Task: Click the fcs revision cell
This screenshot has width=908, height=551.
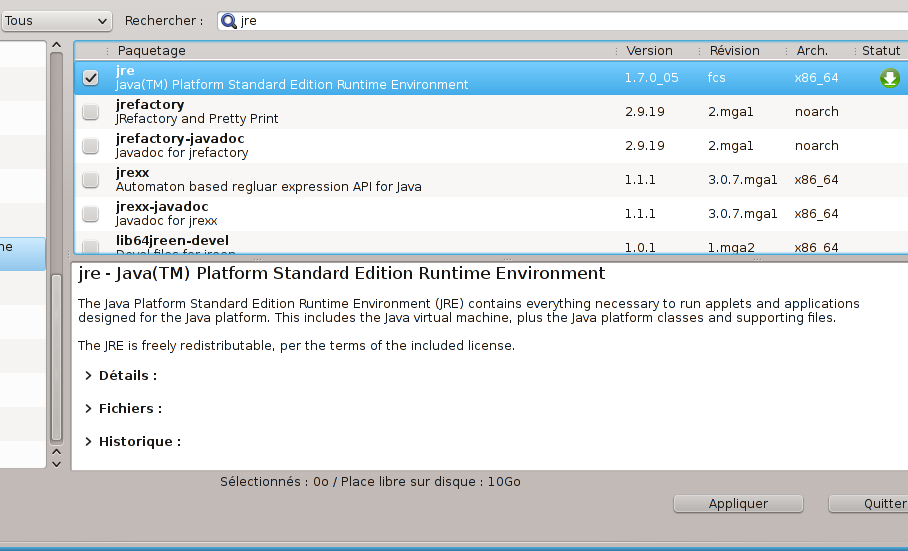Action: [x=716, y=78]
